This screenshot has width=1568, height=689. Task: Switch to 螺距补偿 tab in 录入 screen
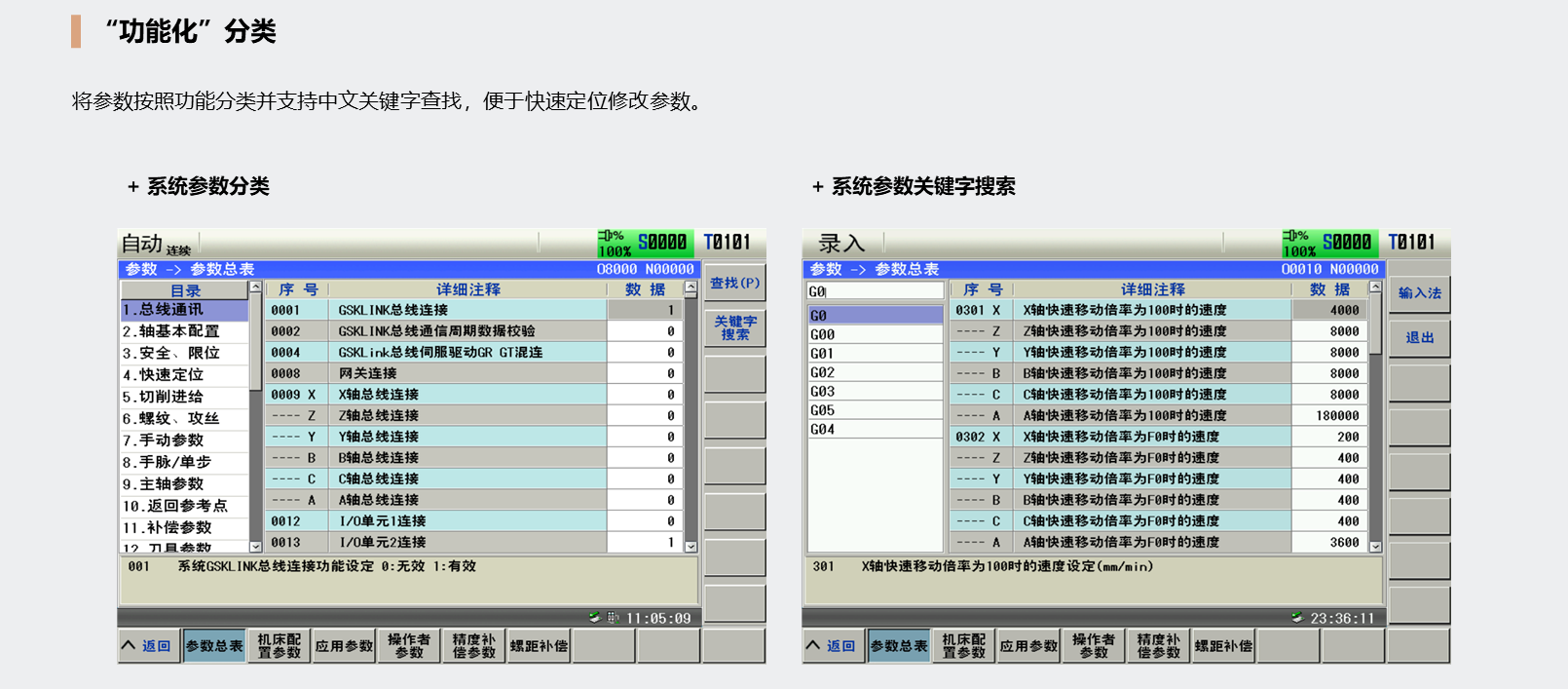[x=1223, y=646]
